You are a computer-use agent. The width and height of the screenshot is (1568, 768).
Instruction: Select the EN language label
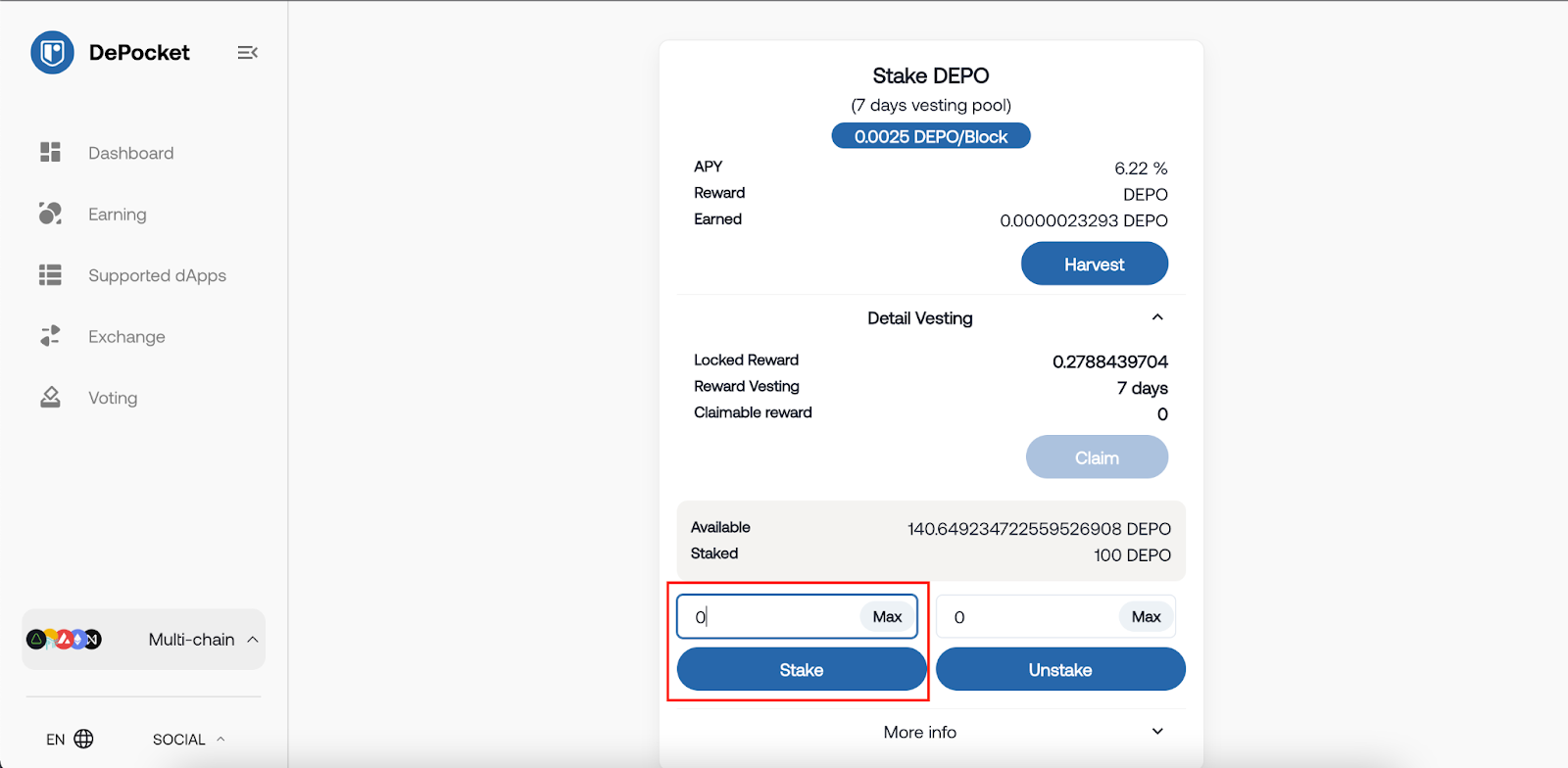tap(56, 740)
